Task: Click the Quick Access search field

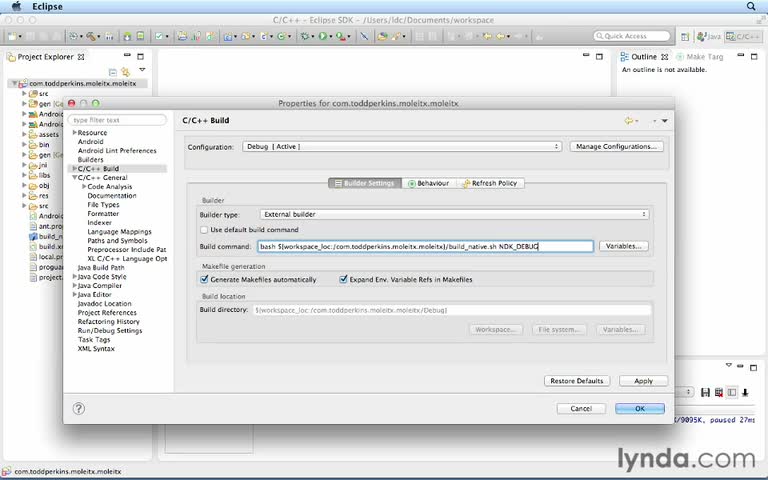Action: pos(631,36)
